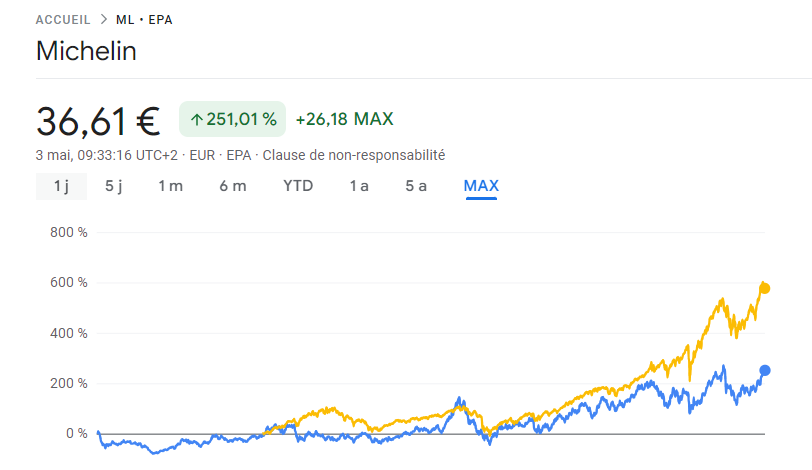
Task: Select the MAX time range tab
Action: (481, 186)
